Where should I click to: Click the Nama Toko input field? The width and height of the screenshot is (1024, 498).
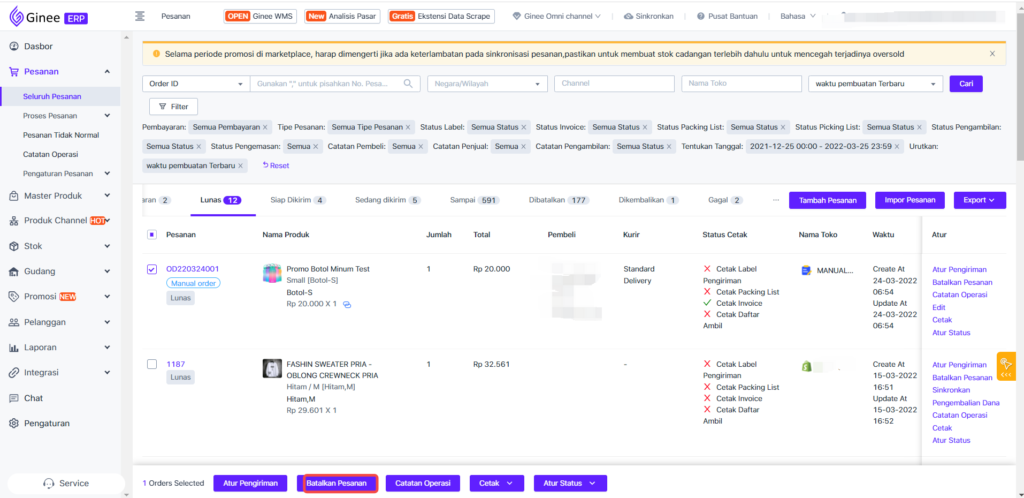(741, 84)
